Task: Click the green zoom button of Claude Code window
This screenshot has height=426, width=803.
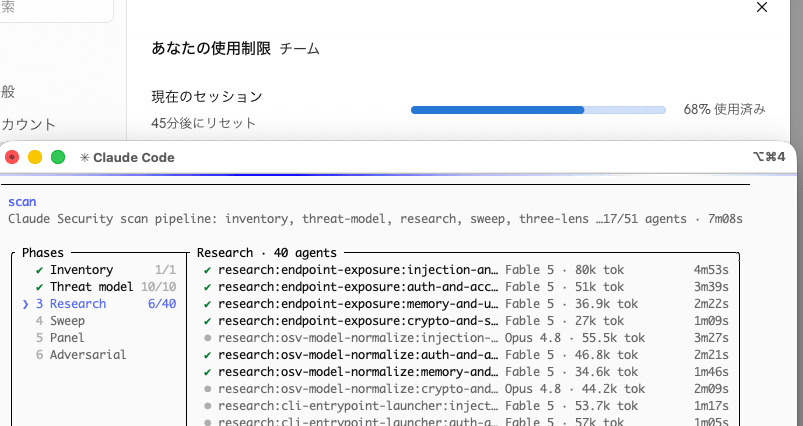Action: (58, 157)
